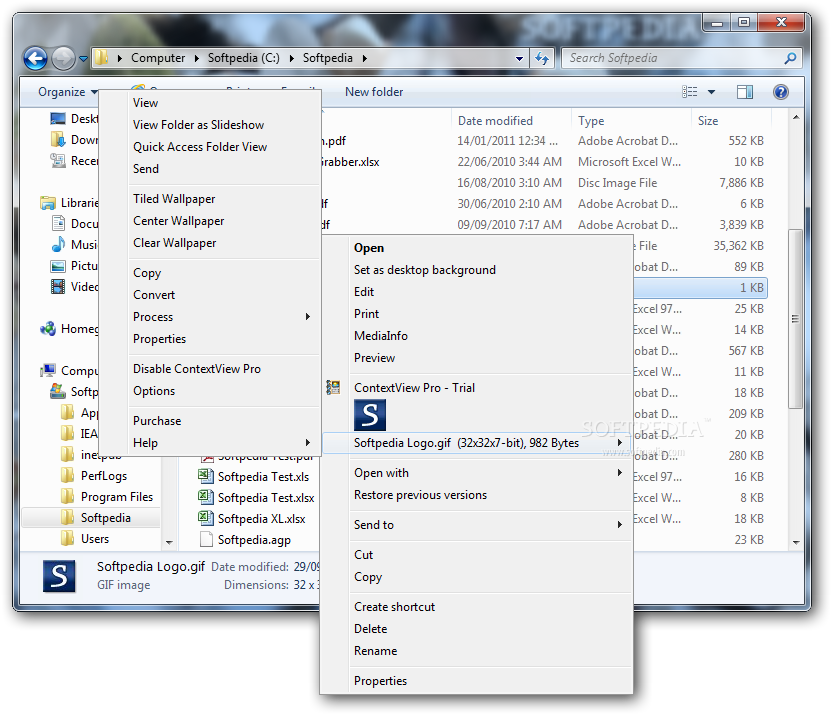Image resolution: width=832 pixels, height=715 pixels.
Task: Click the Pictures library icon
Action: pos(58,266)
